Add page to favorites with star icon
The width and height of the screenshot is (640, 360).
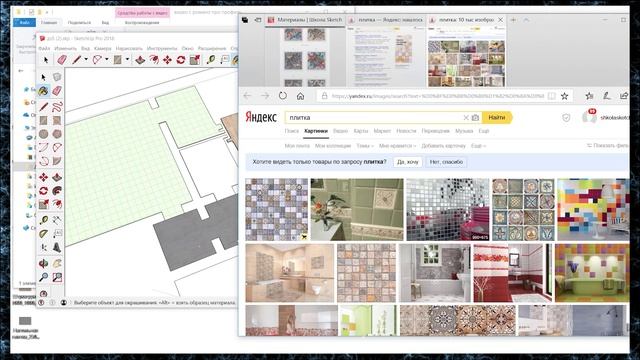point(564,96)
